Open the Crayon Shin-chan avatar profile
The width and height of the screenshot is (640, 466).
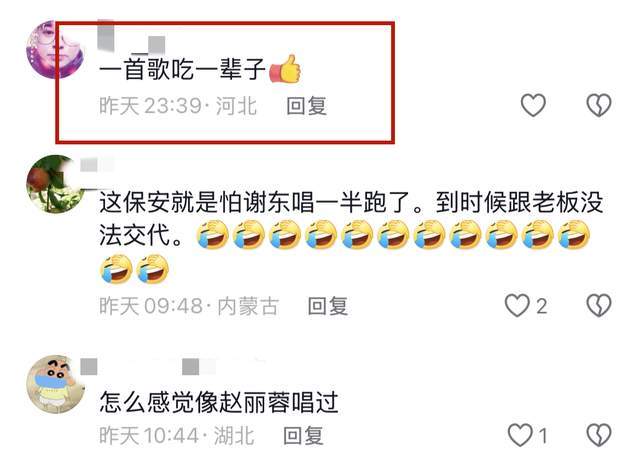click(x=55, y=384)
